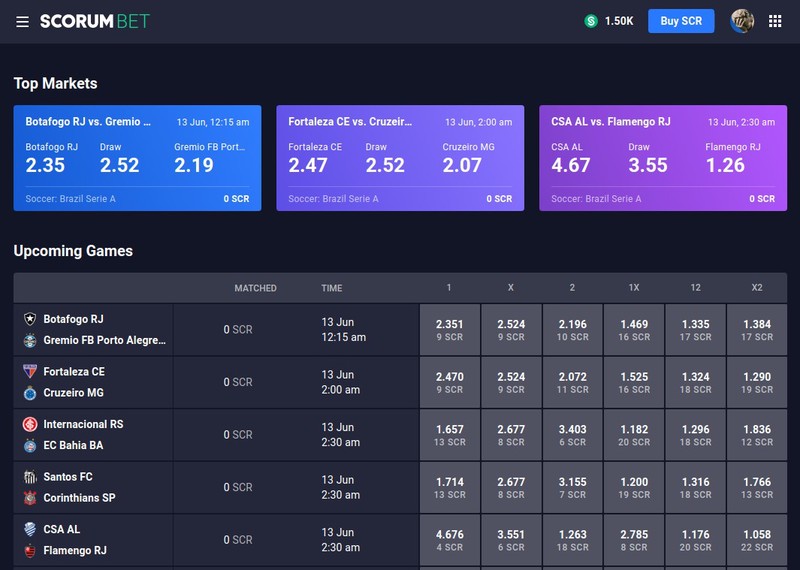The image size is (800, 570).
Task: Open the apps grid icon
Action: [x=775, y=21]
